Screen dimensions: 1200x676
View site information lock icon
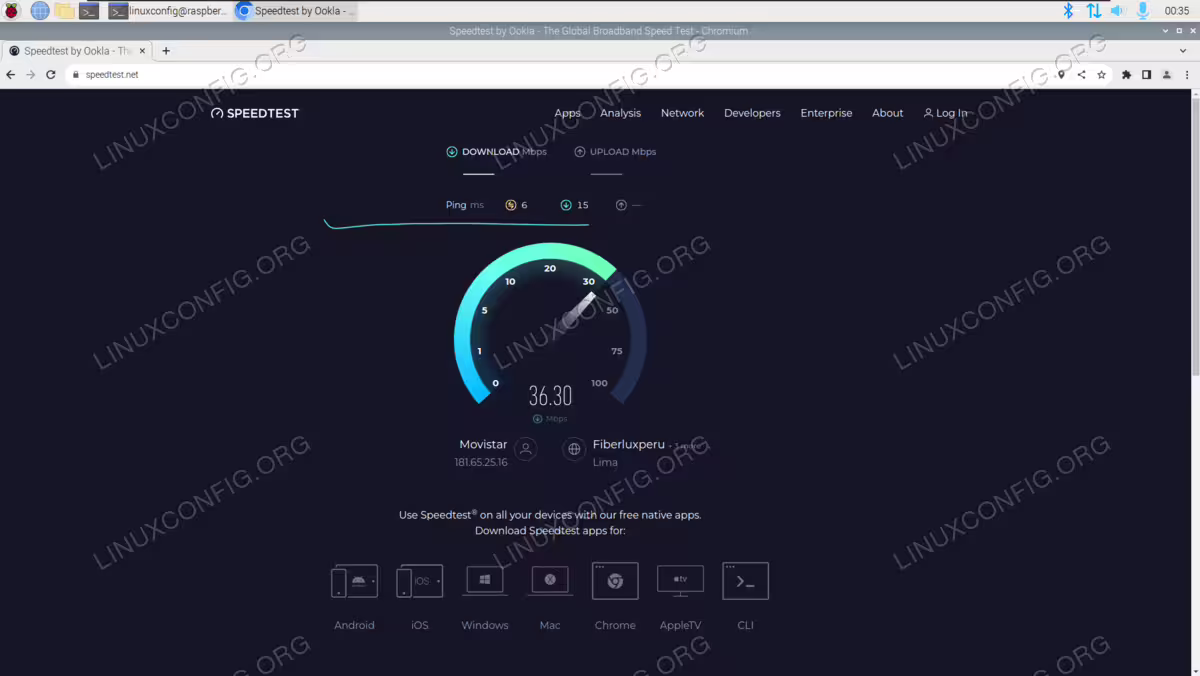pyautogui.click(x=75, y=75)
